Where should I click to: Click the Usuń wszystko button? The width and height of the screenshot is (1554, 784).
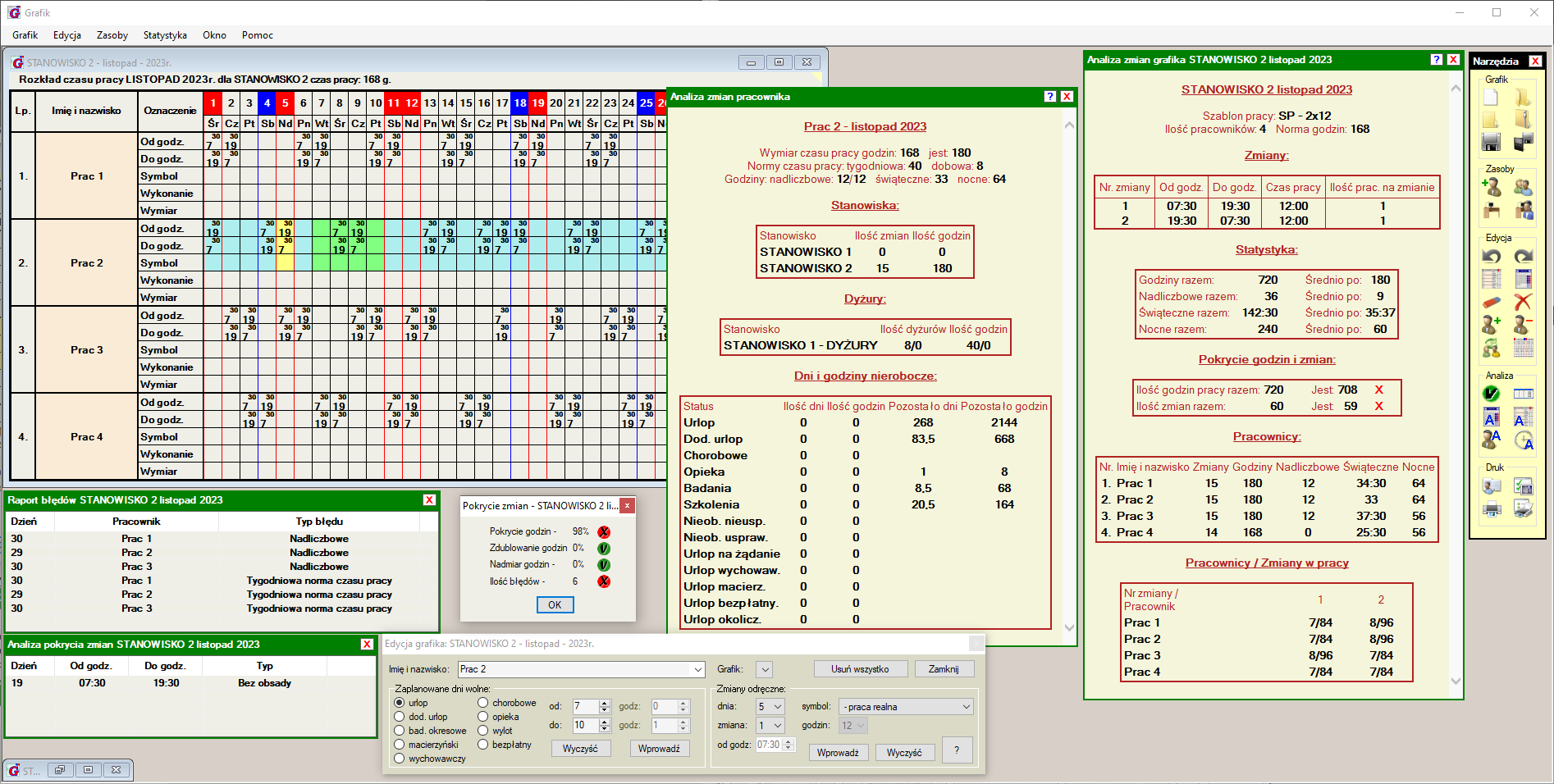(860, 669)
